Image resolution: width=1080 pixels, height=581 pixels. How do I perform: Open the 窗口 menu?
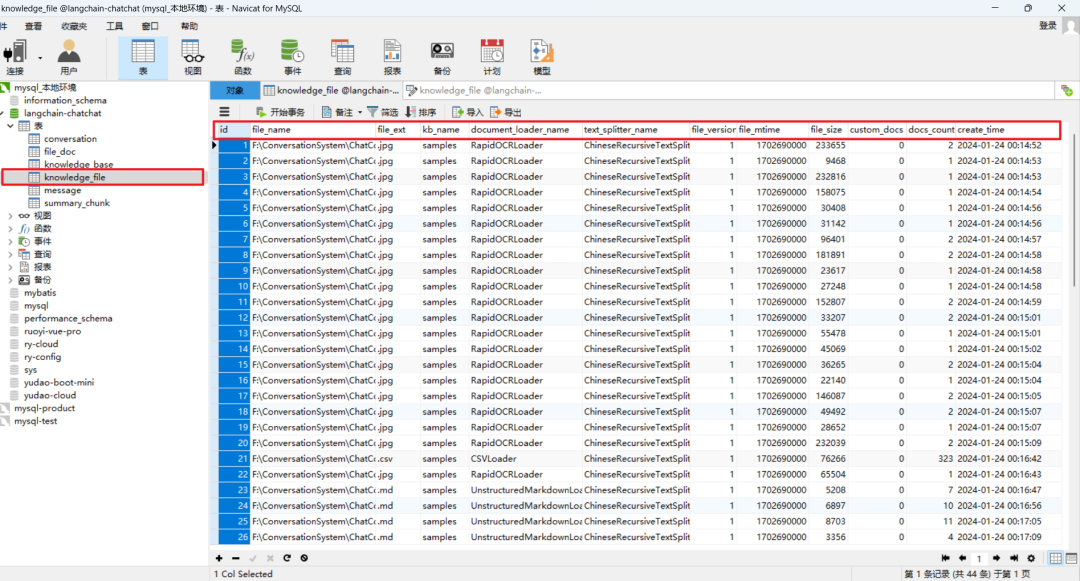[x=149, y=26]
